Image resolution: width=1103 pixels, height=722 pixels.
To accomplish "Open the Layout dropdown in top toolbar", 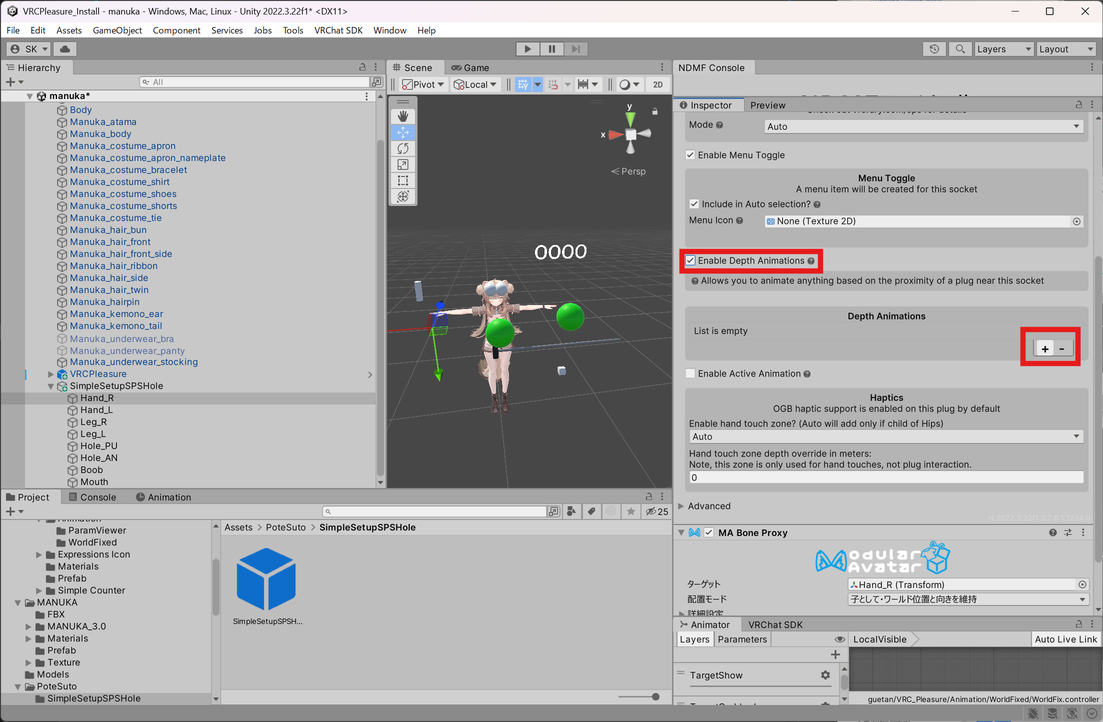I will tap(1066, 49).
